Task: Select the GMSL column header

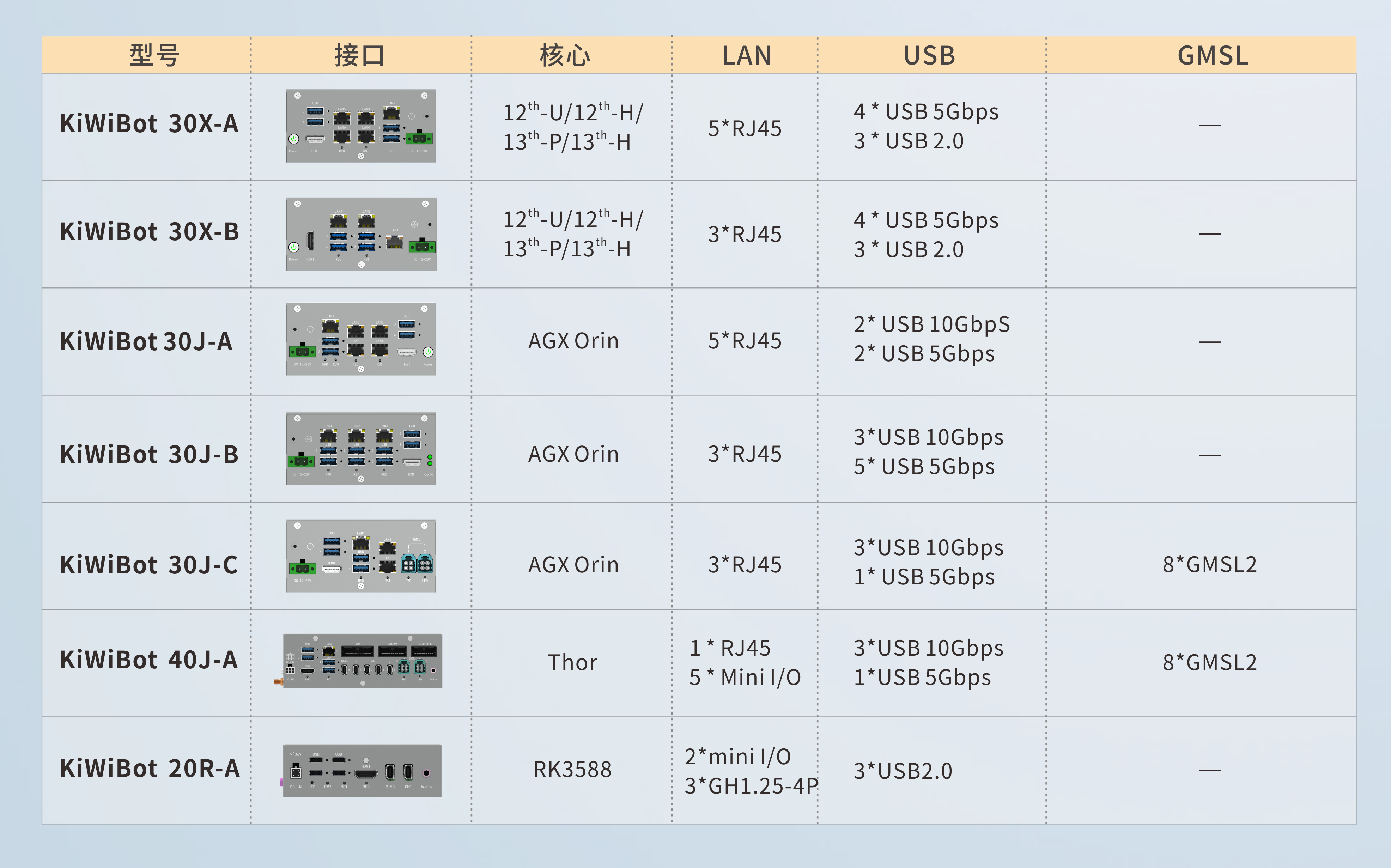Action: (1213, 56)
